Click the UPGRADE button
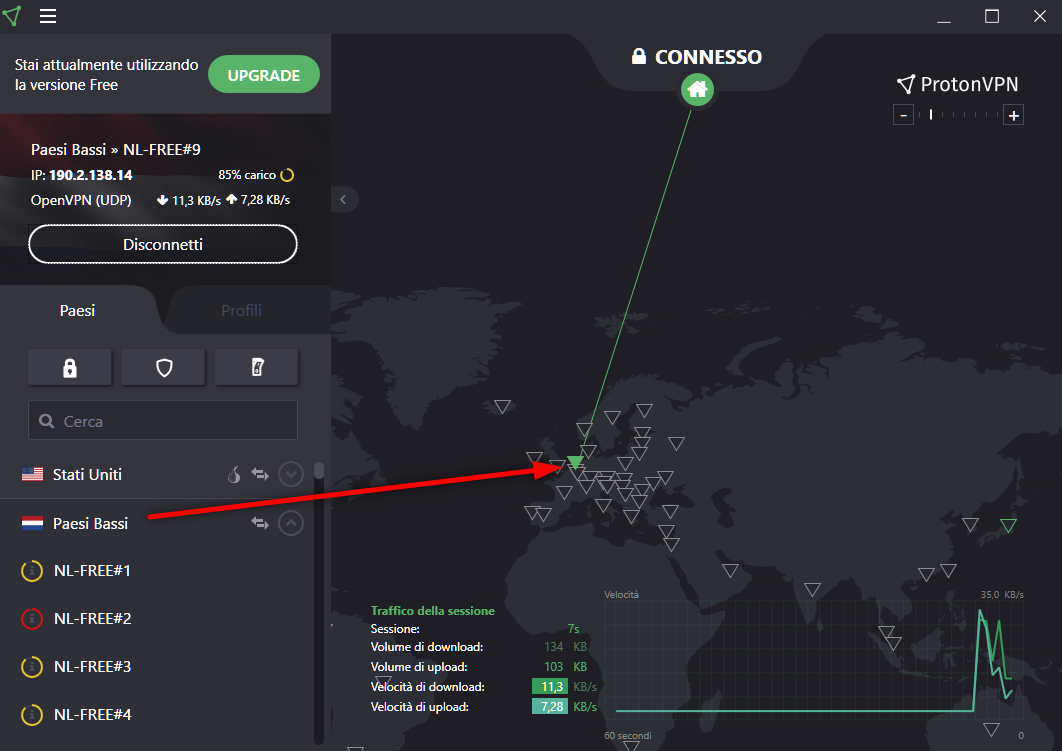The width and height of the screenshot is (1062, 751). coord(263,74)
